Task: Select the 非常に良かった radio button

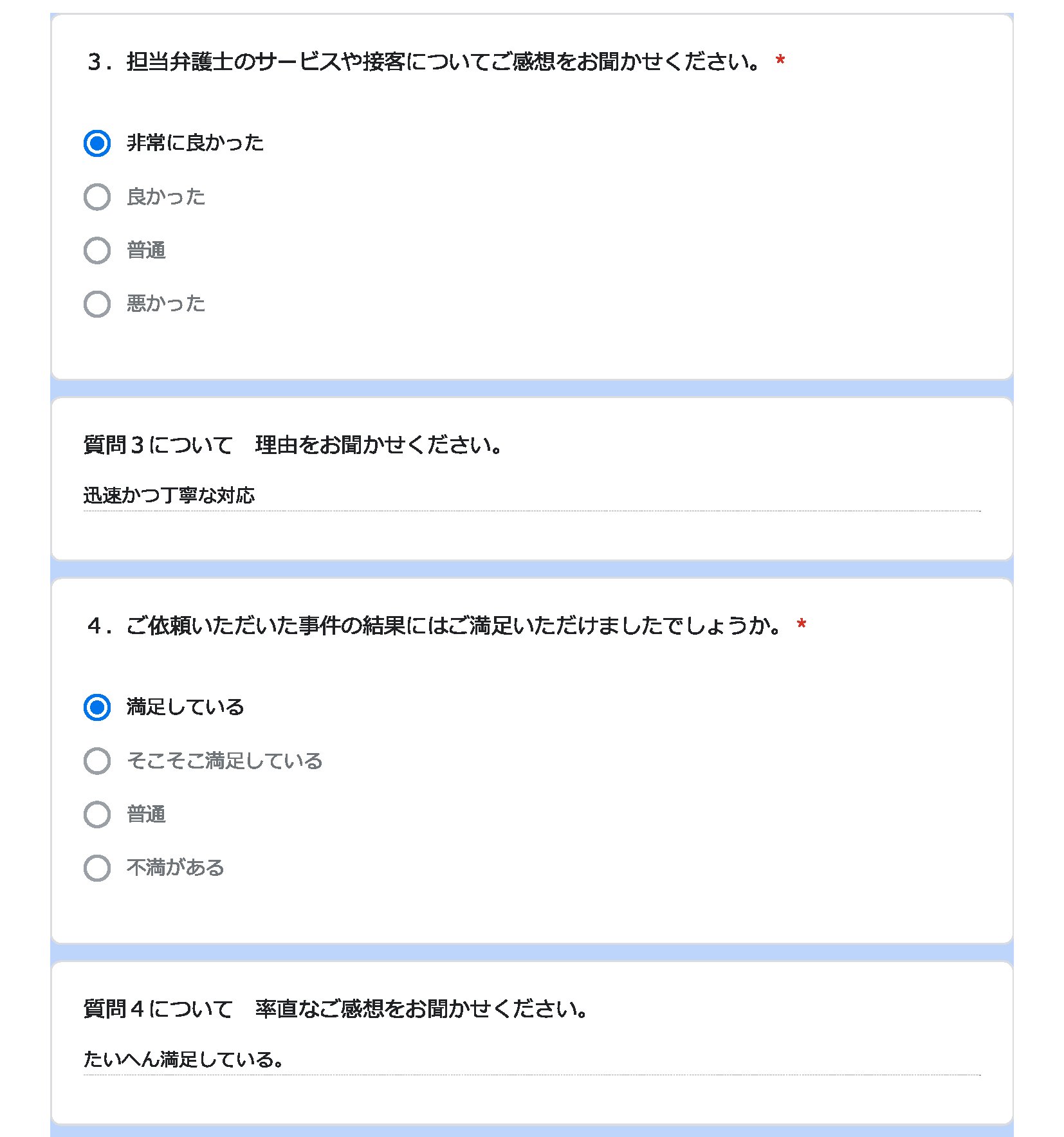Action: 97,143
